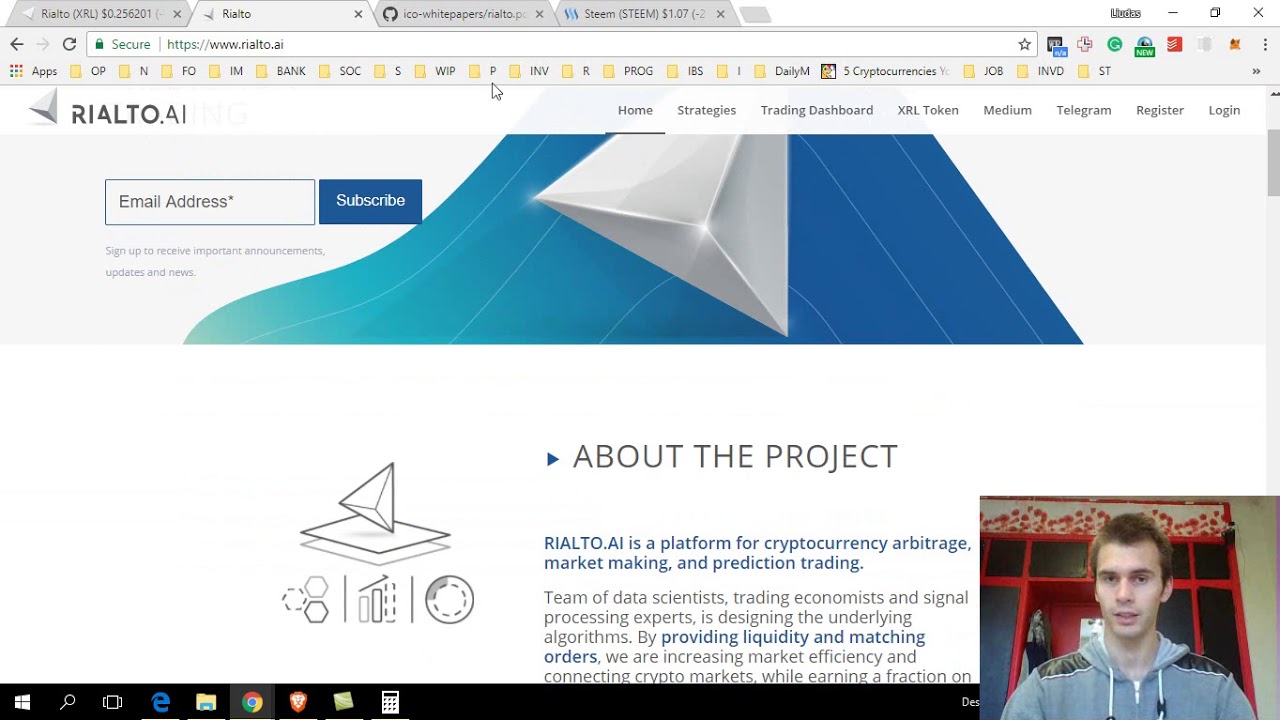
Task: Open Windows taskbar search
Action: point(68,702)
